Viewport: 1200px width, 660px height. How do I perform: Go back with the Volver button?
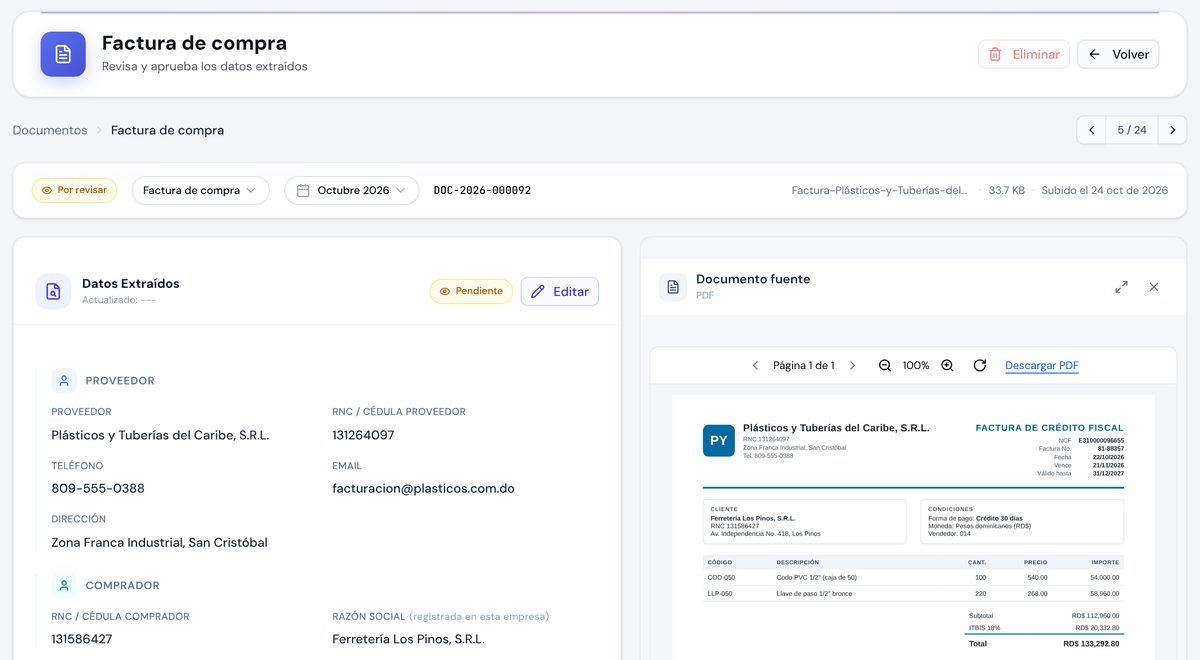1118,54
